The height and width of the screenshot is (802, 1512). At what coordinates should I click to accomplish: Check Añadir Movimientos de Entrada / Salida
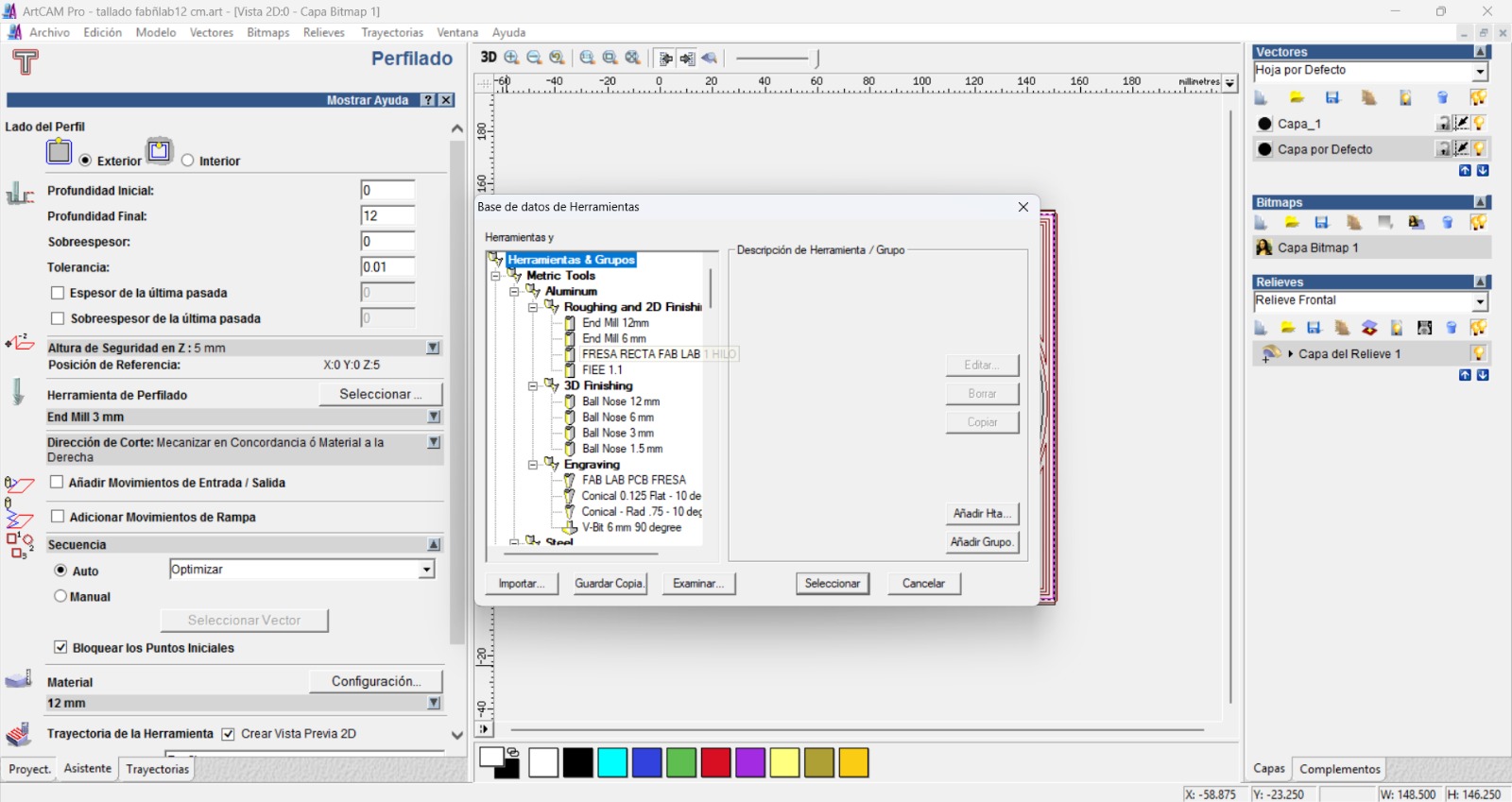57,482
